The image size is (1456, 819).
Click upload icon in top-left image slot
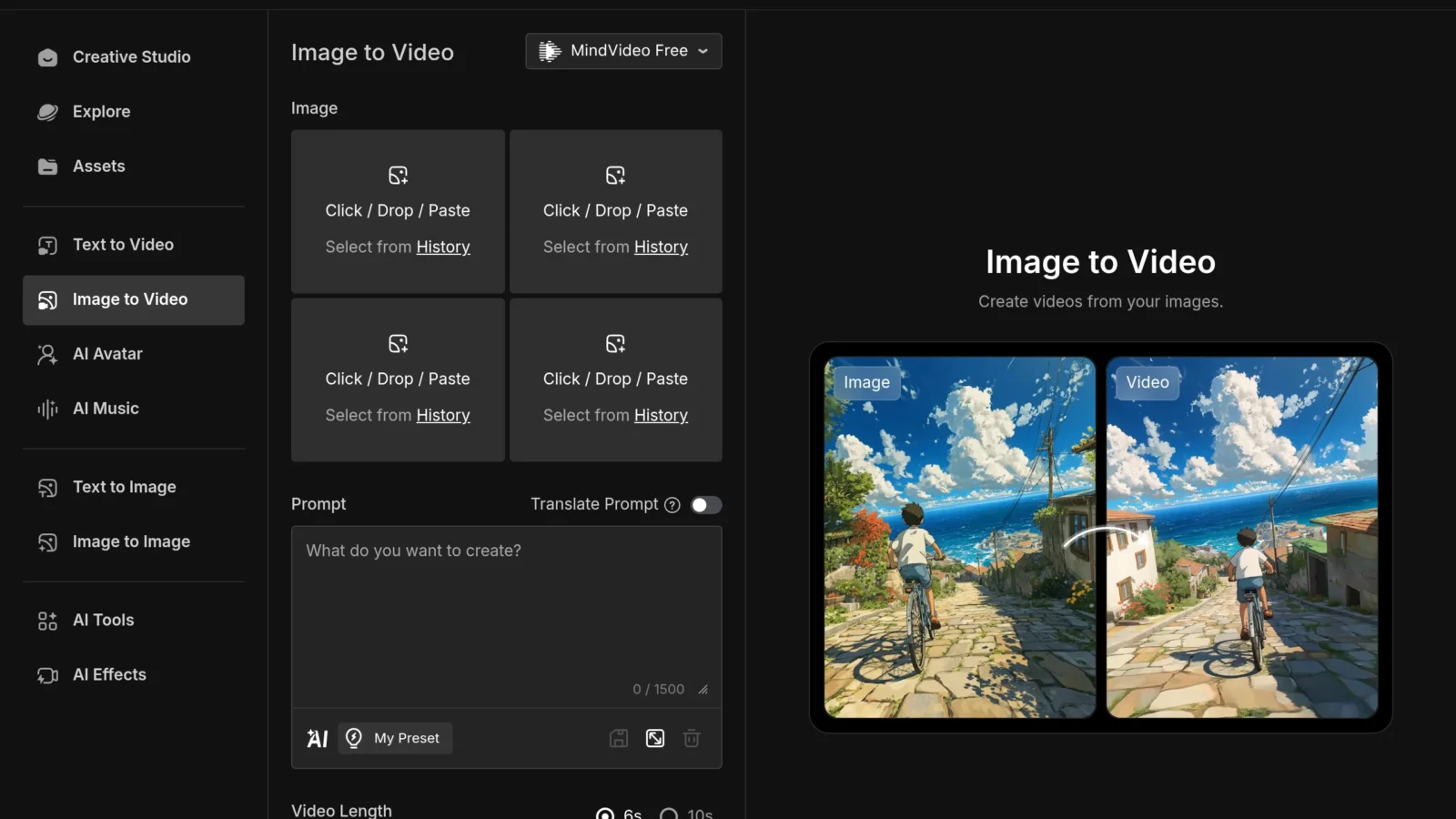[398, 175]
